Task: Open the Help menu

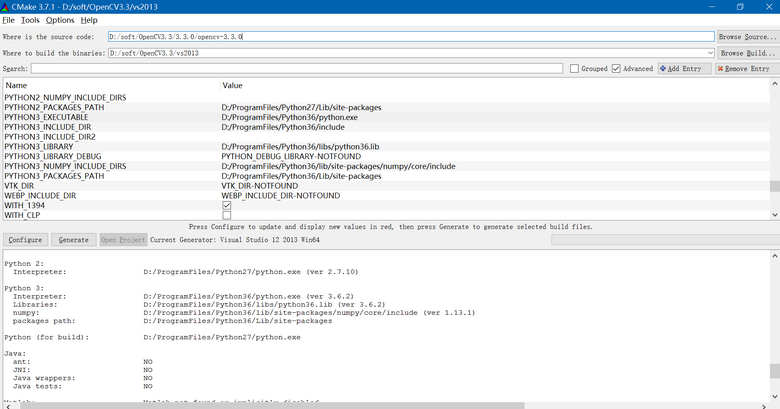Action: [x=89, y=20]
